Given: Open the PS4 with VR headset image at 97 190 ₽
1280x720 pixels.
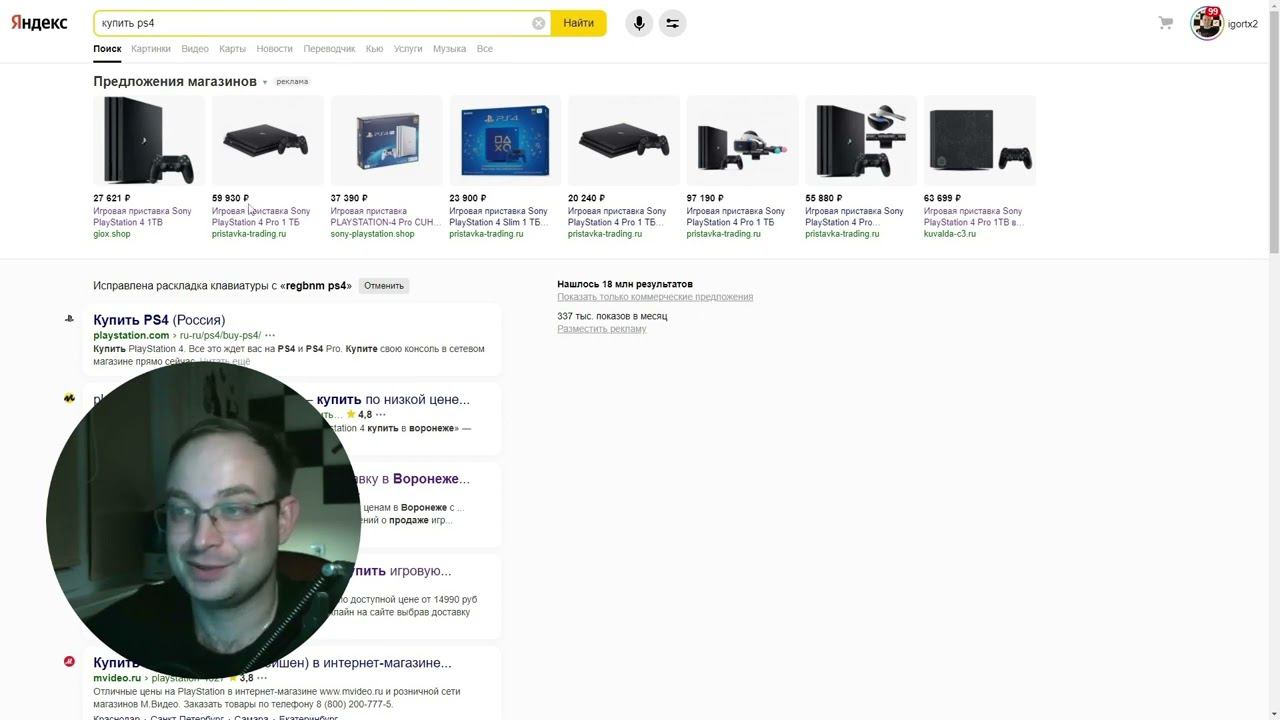Looking at the screenshot, I should pyautogui.click(x=743, y=140).
